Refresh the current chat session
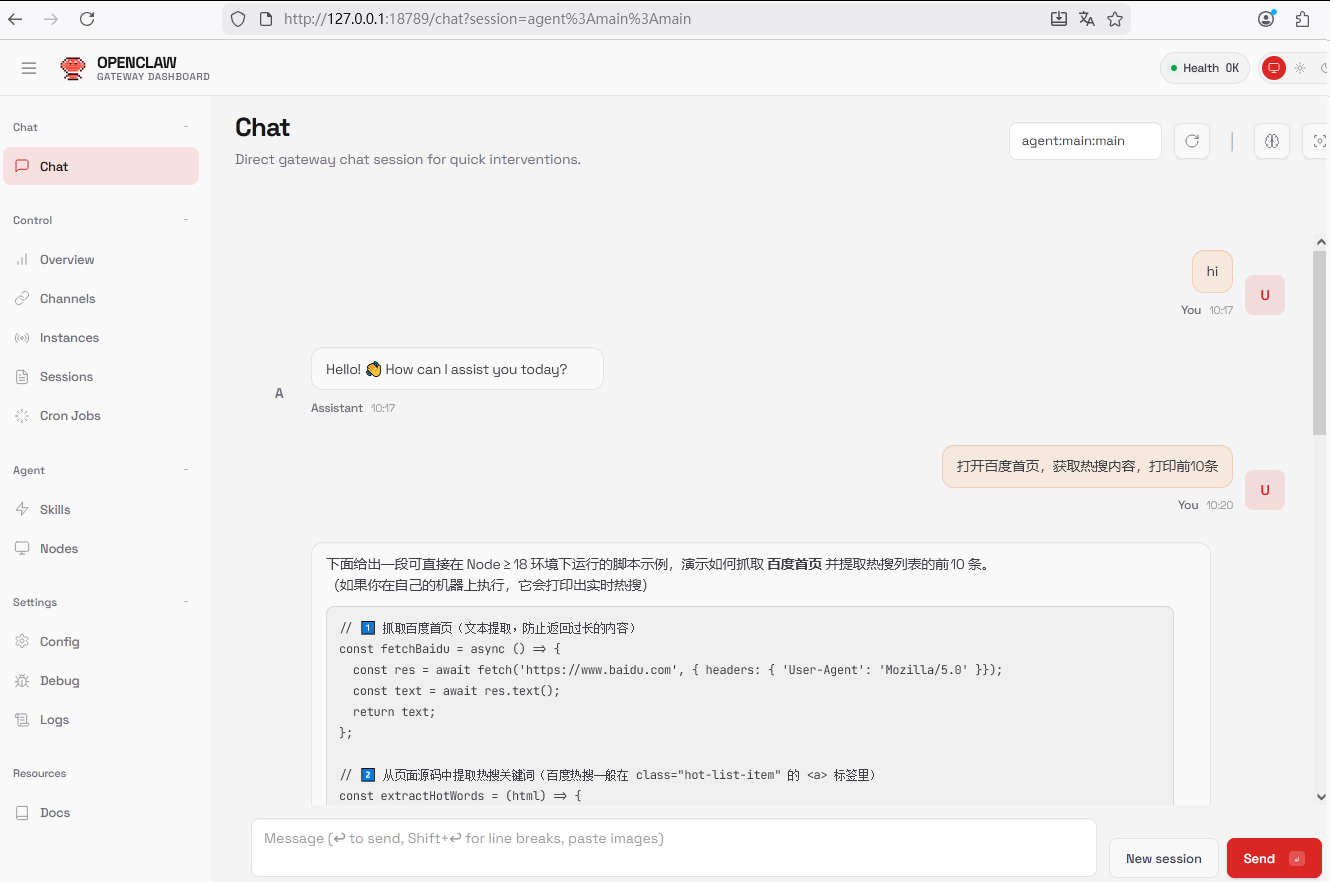The height and width of the screenshot is (882, 1330). pos(1191,140)
